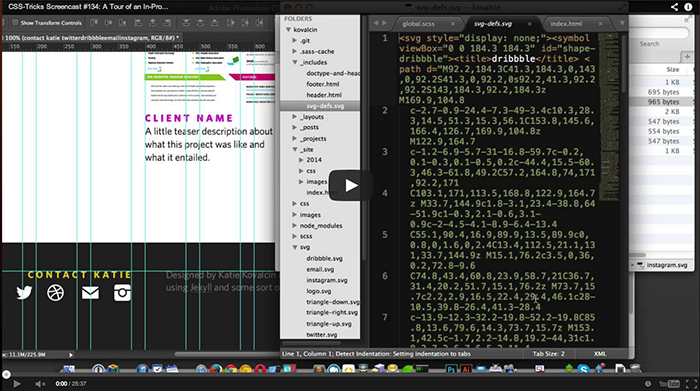Click Photoshop's Align Vertical Centers icon

click(108, 22)
